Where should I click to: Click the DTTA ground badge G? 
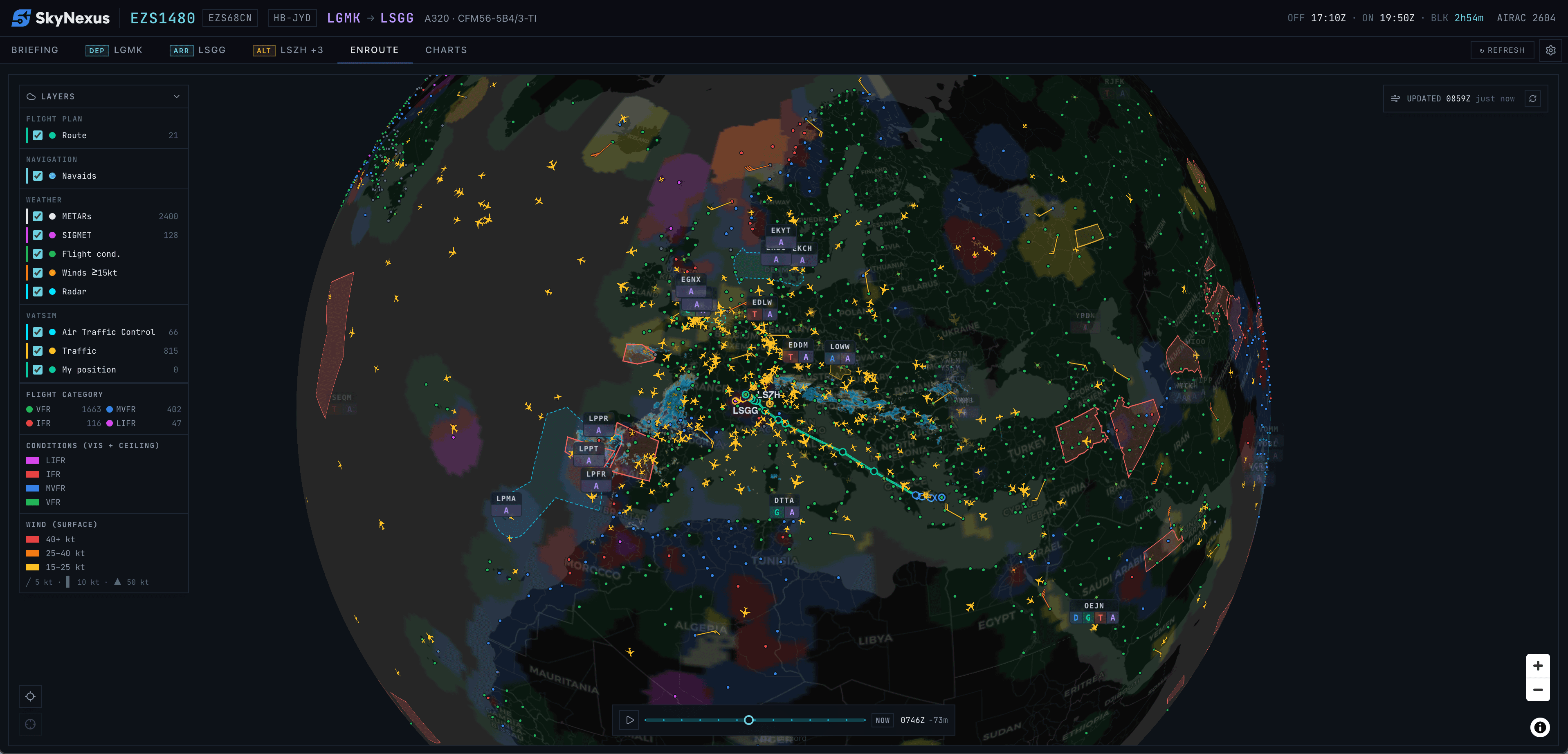(x=777, y=512)
